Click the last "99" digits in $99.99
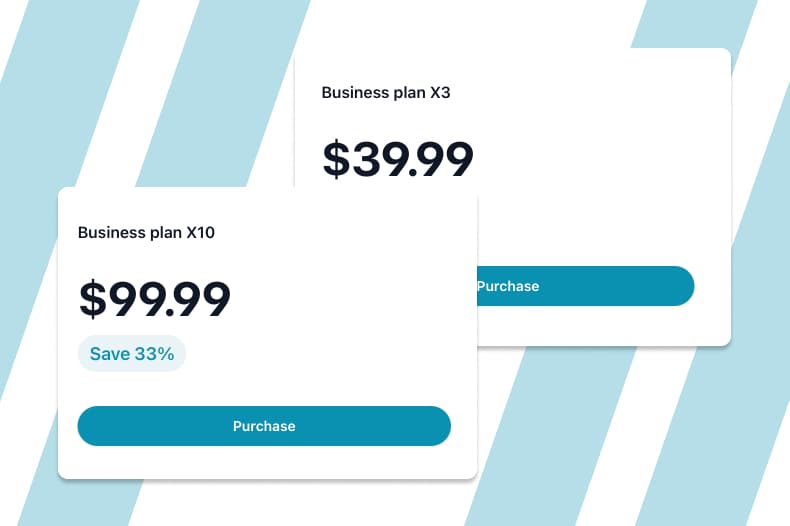The height and width of the screenshot is (526, 790). [201, 298]
